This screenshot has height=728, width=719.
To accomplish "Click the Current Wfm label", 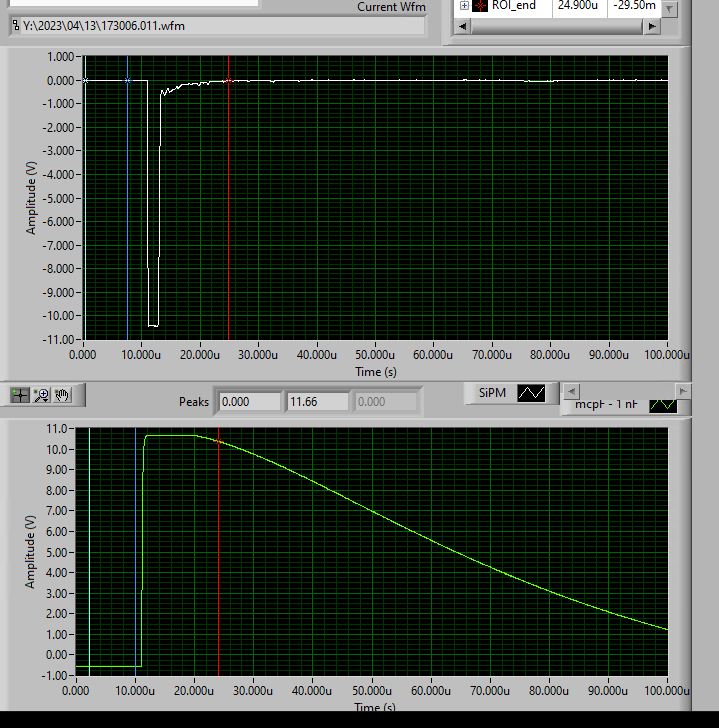I will (391, 7).
